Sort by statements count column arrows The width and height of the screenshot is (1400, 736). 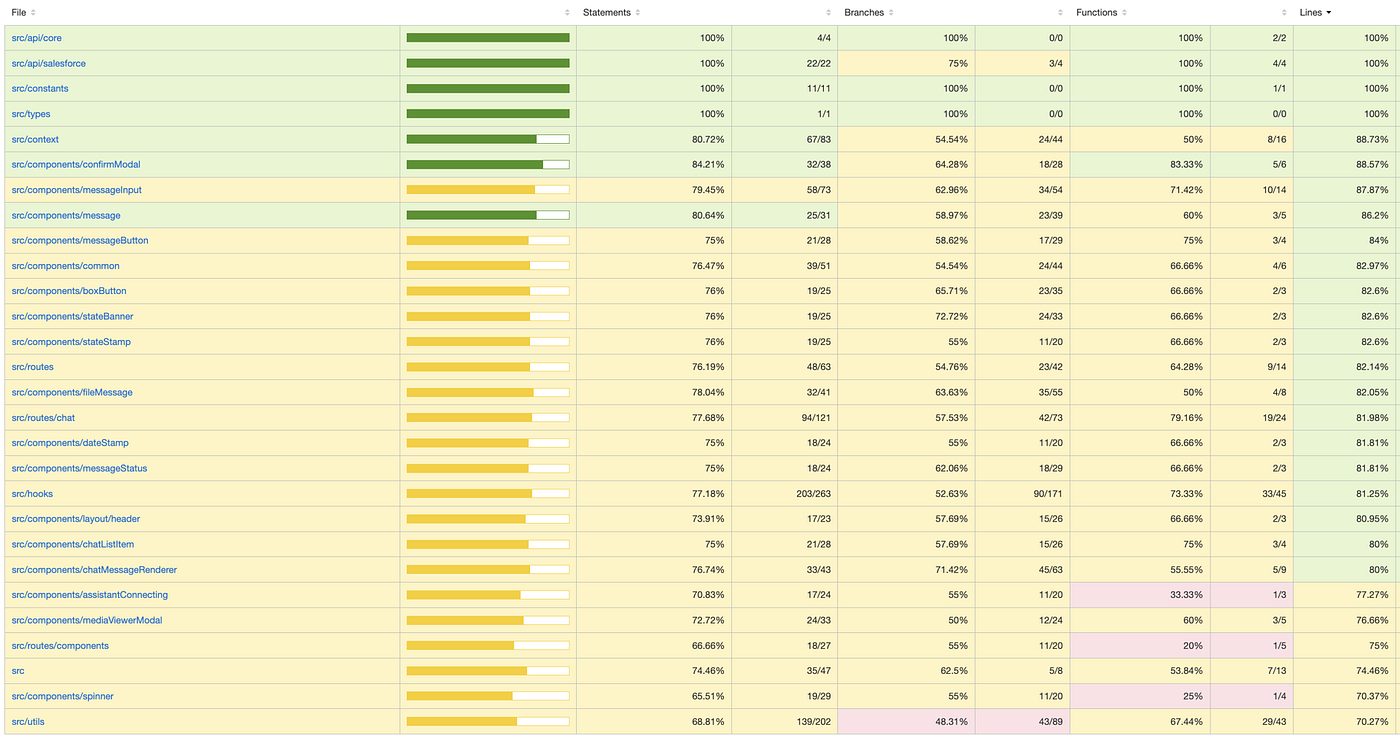(828, 13)
